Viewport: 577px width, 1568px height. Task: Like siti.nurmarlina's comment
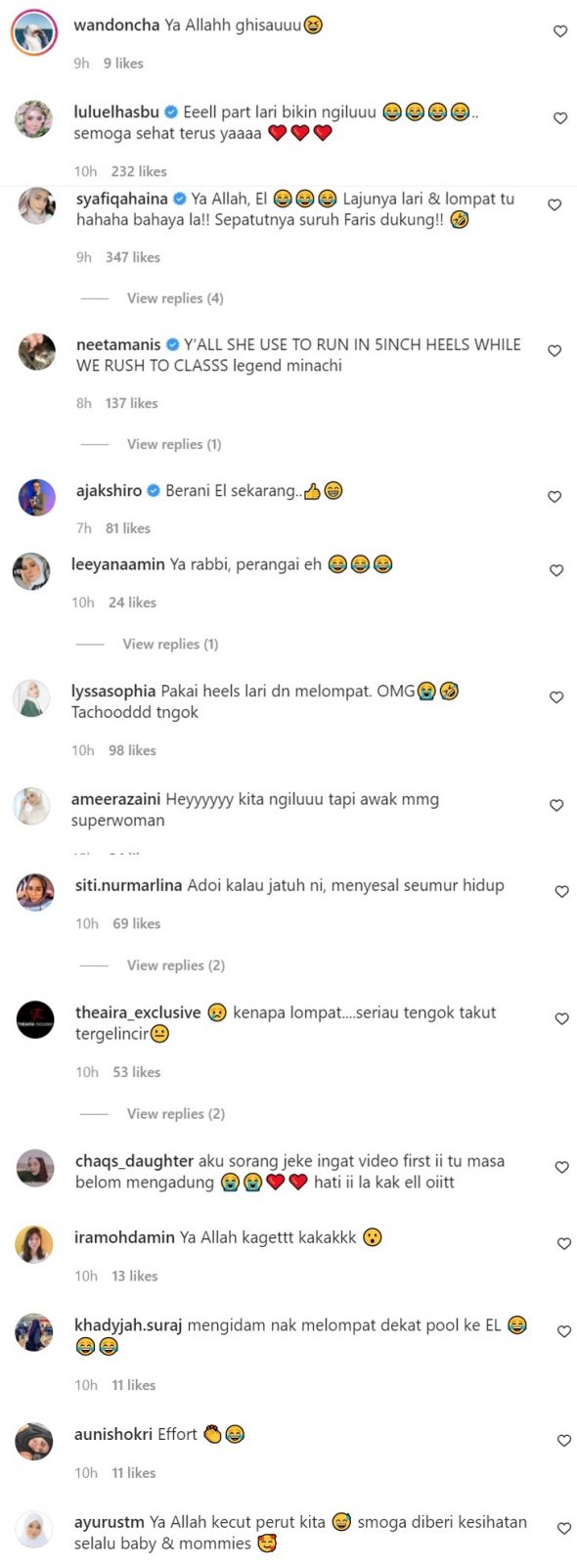coord(562,891)
